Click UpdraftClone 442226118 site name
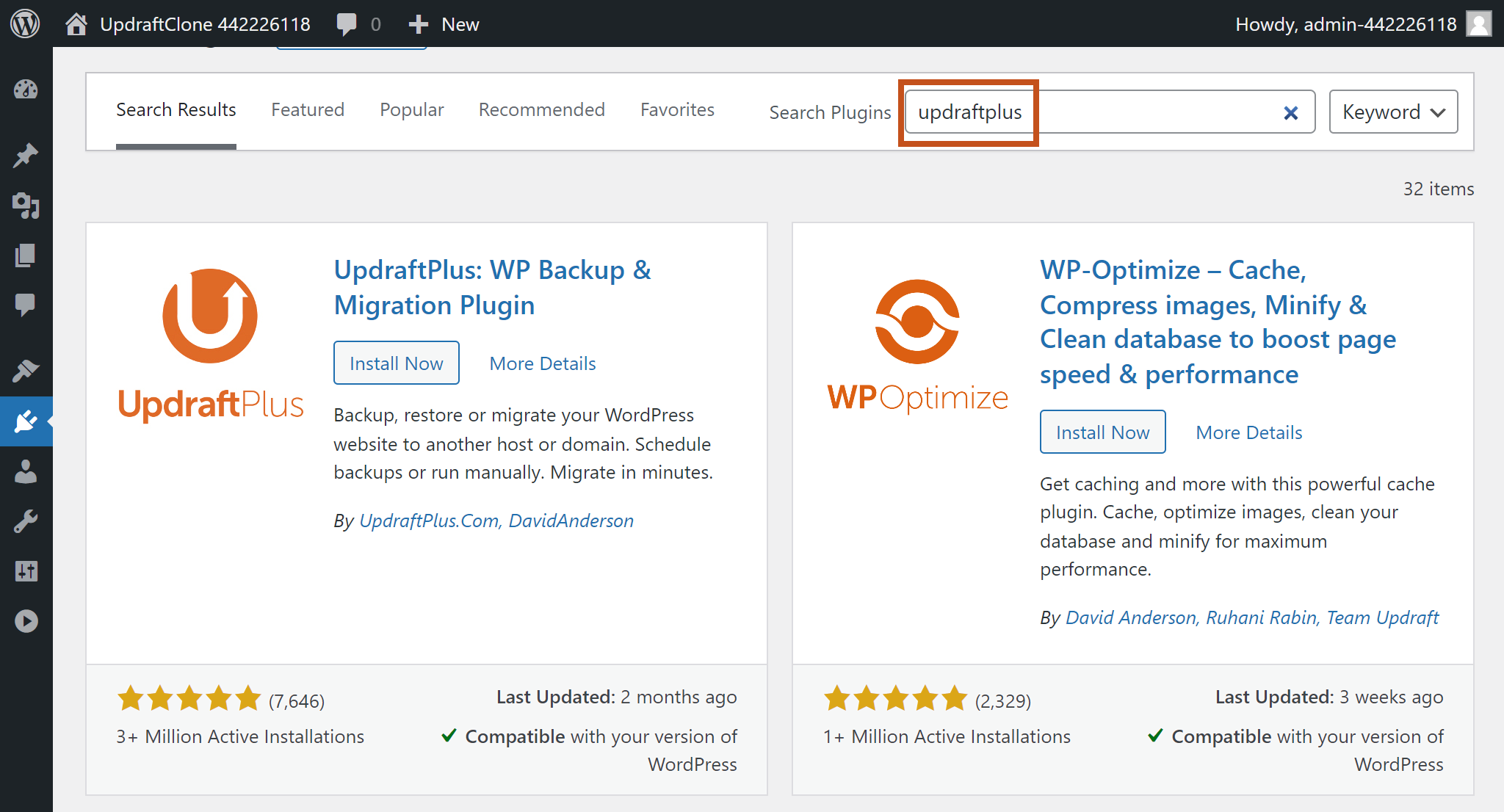 pos(206,24)
